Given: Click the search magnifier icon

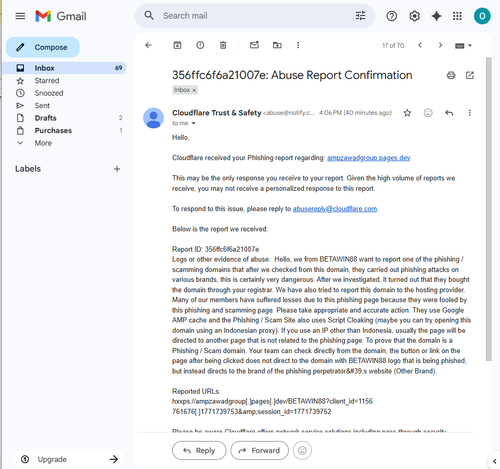Looking at the screenshot, I should [149, 15].
